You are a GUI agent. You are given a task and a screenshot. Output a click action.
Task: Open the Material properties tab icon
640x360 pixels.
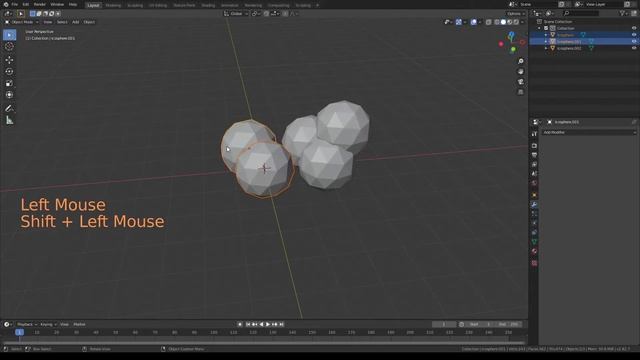click(534, 251)
